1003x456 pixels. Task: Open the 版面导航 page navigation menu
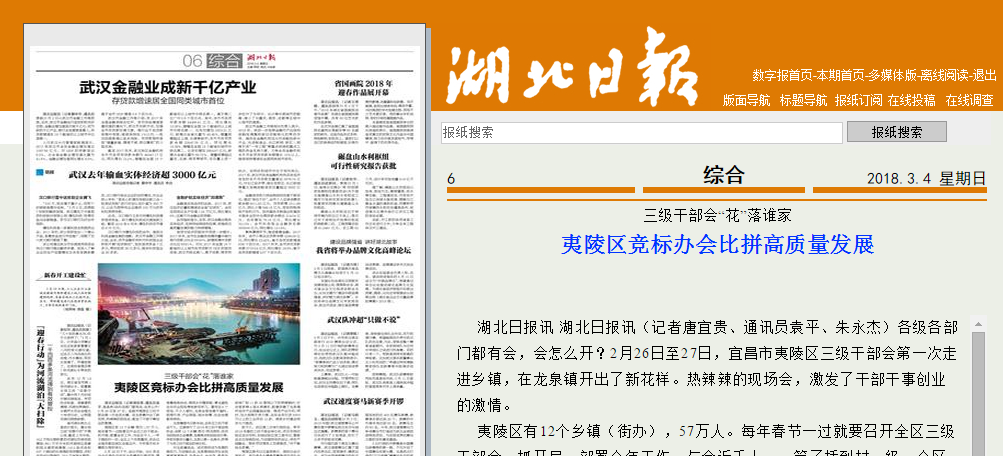[746, 100]
